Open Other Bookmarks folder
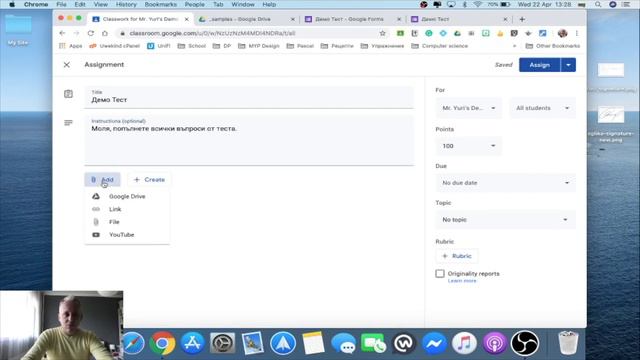Image resolution: width=640 pixels, height=360 pixels. point(553,46)
